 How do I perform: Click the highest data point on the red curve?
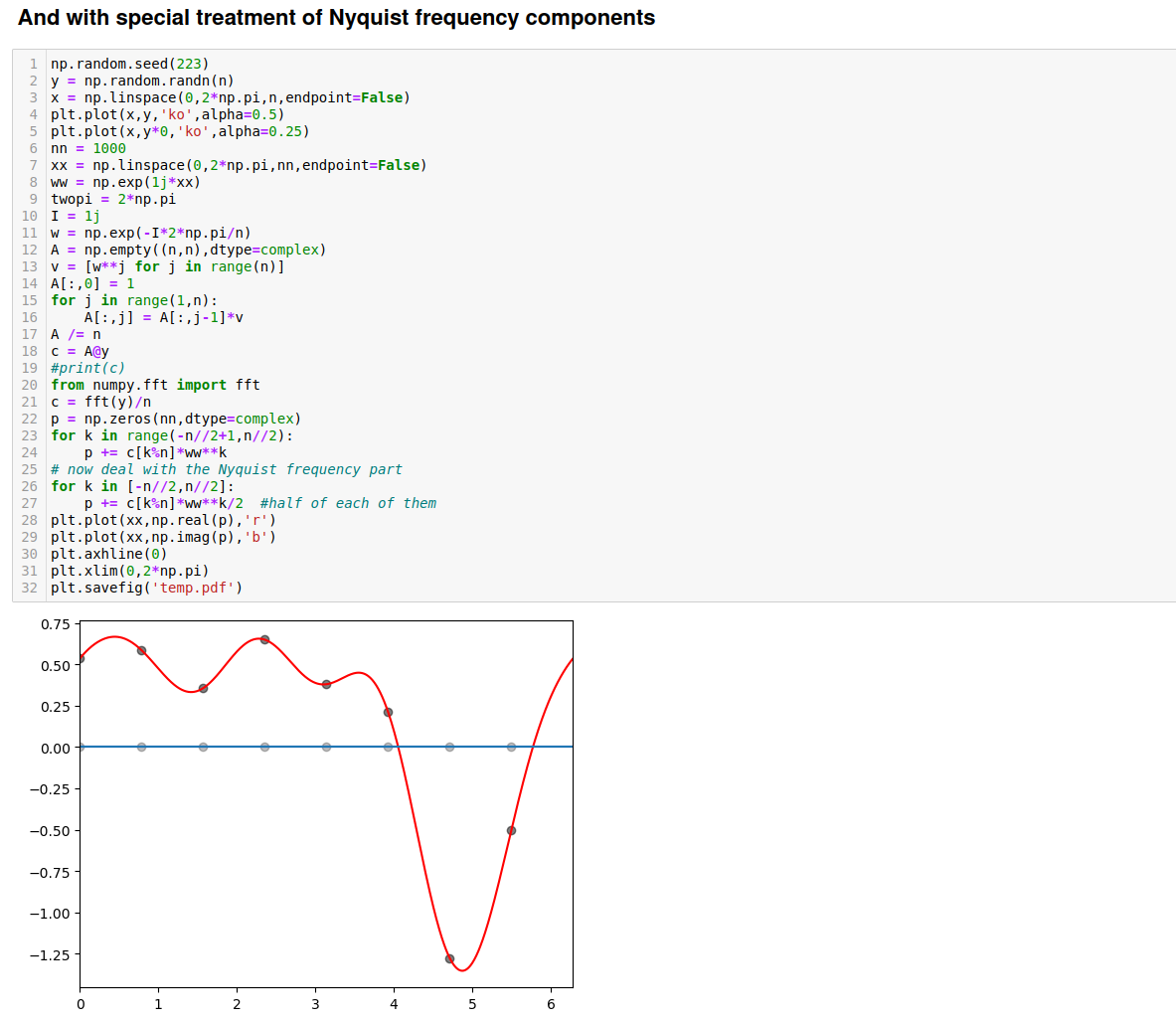click(x=264, y=639)
